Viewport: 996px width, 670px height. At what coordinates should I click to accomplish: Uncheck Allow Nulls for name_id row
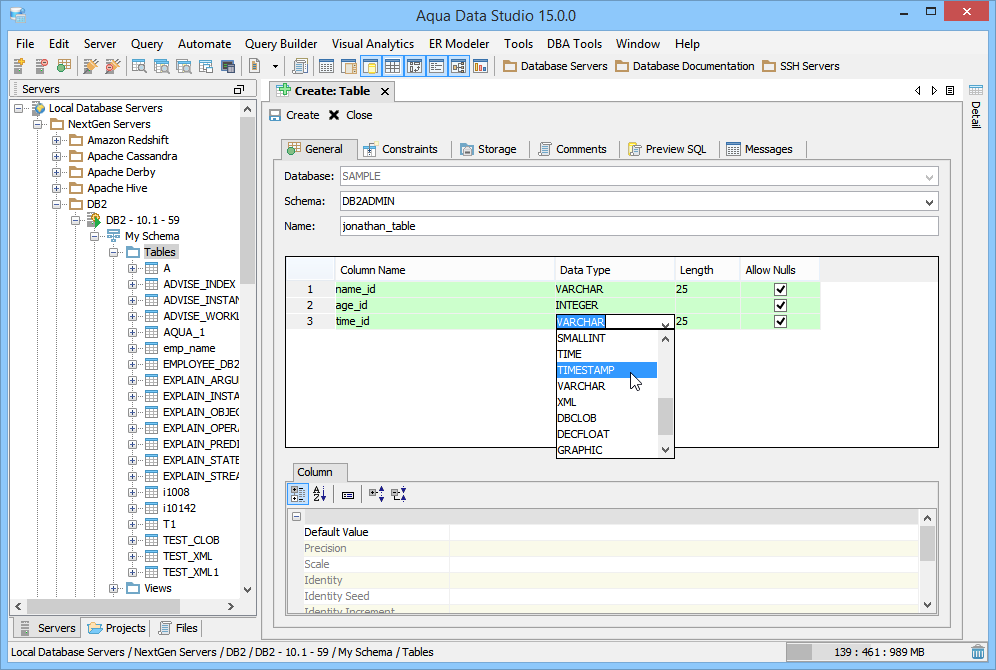(x=780, y=290)
